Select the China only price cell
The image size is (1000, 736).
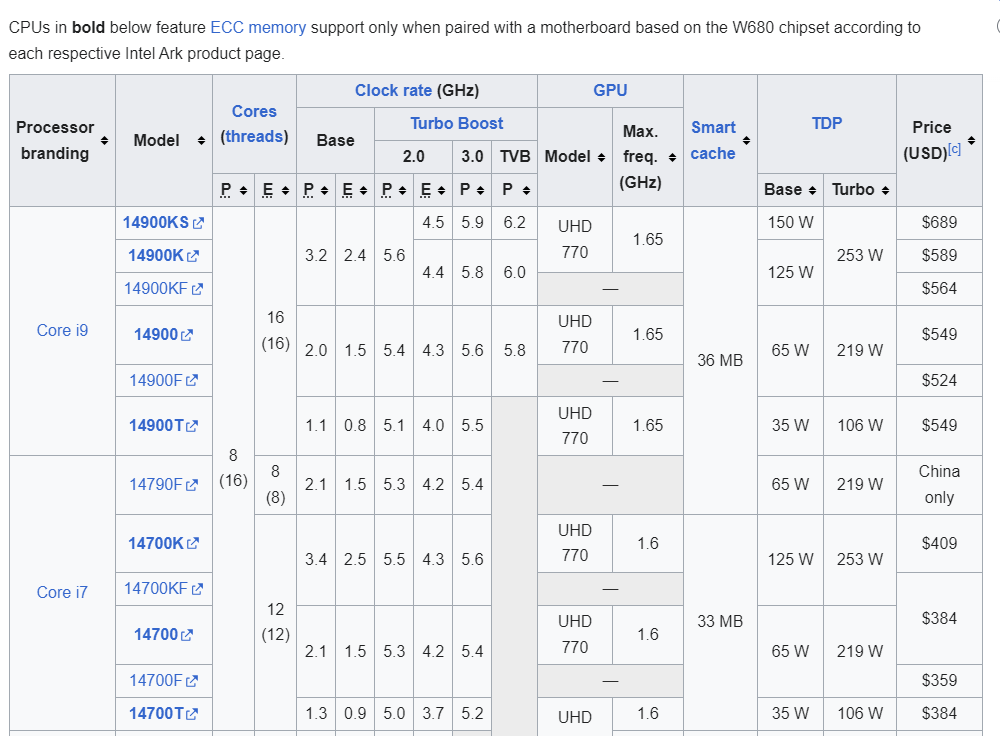[x=939, y=485]
